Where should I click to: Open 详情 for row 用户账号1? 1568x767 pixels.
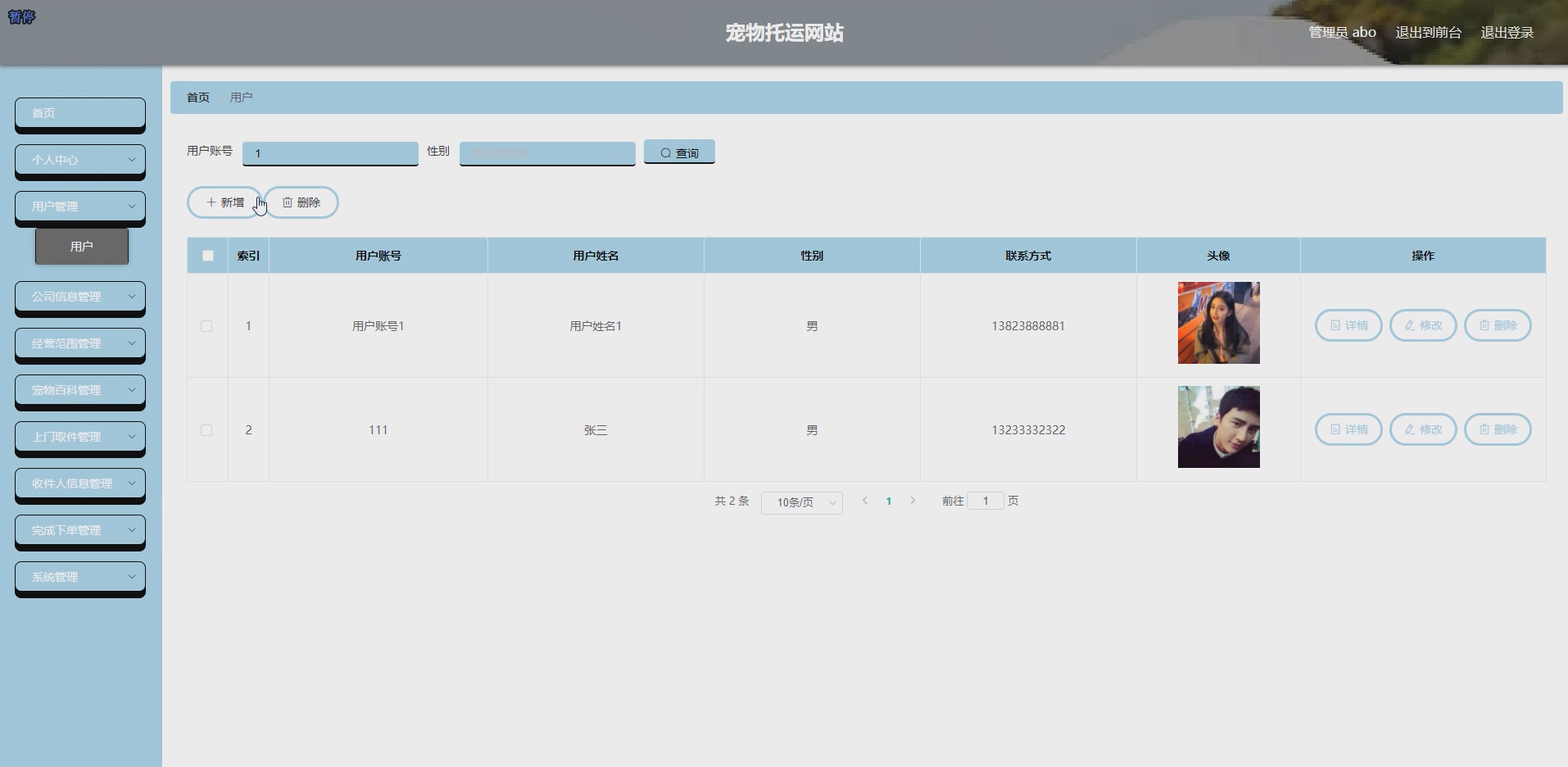pos(1348,325)
